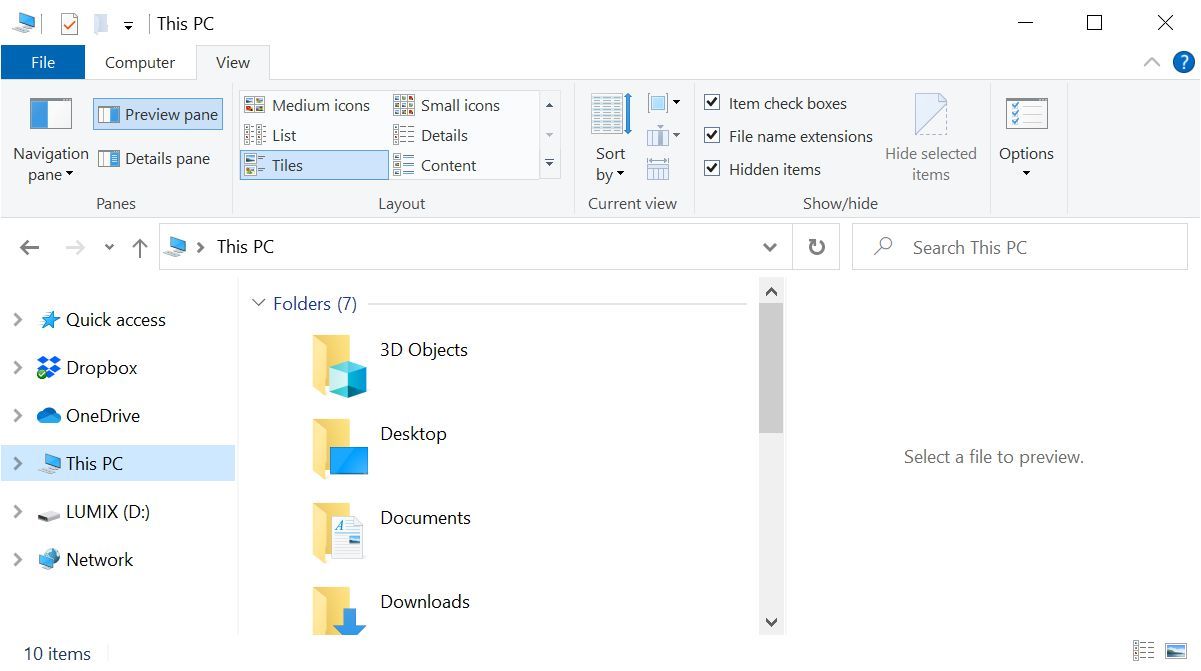The image size is (1201, 671).
Task: Toggle the Preview pane
Action: [x=157, y=114]
